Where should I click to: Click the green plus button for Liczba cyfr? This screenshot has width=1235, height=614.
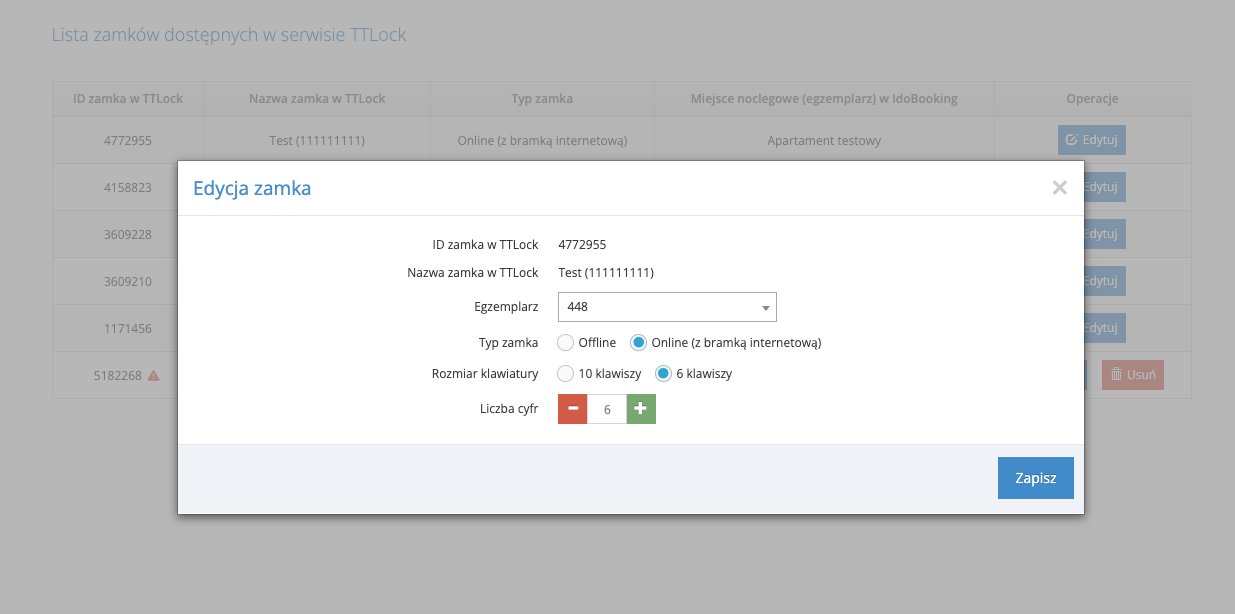641,409
